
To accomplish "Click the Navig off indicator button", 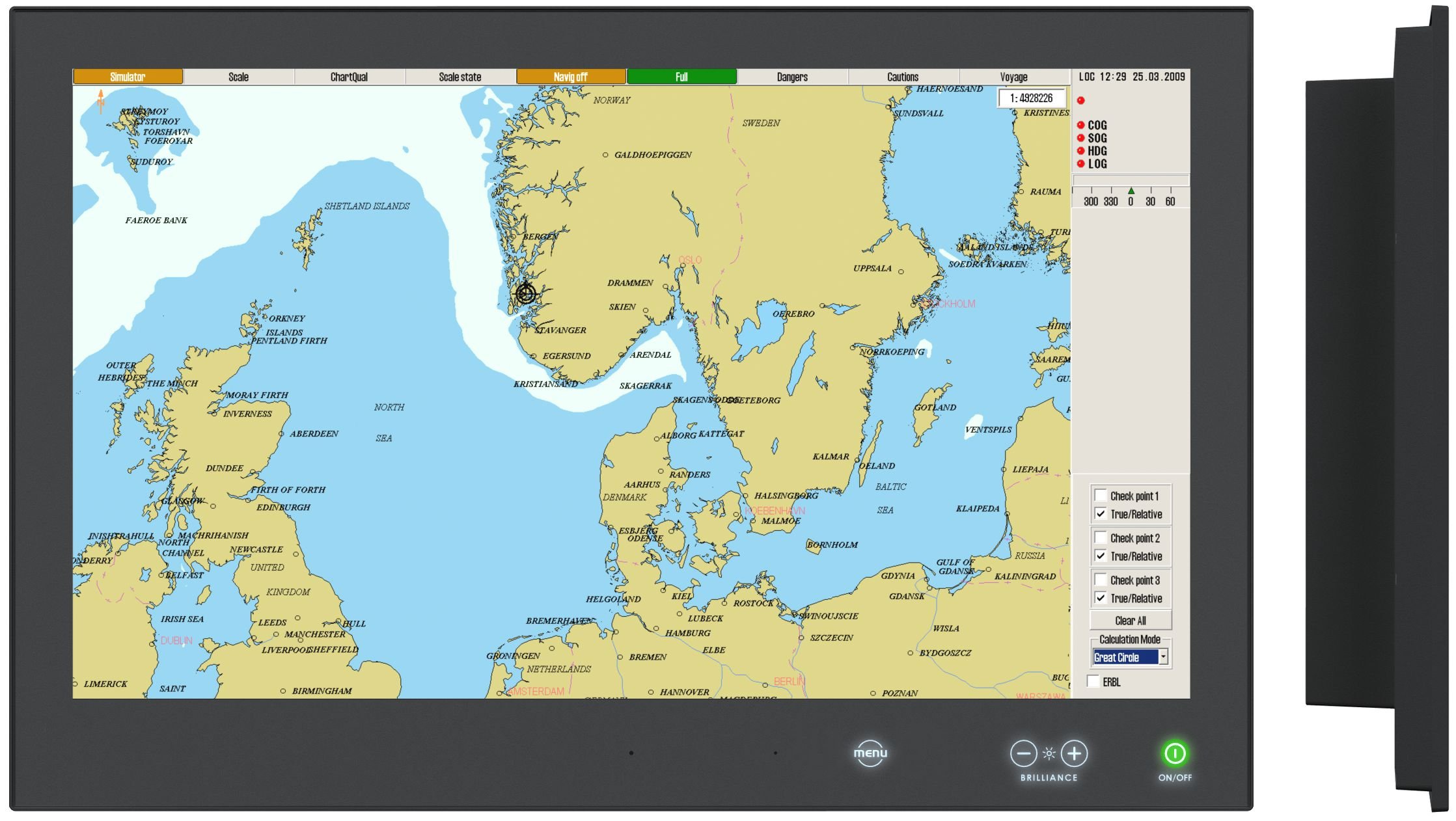I will [x=571, y=77].
